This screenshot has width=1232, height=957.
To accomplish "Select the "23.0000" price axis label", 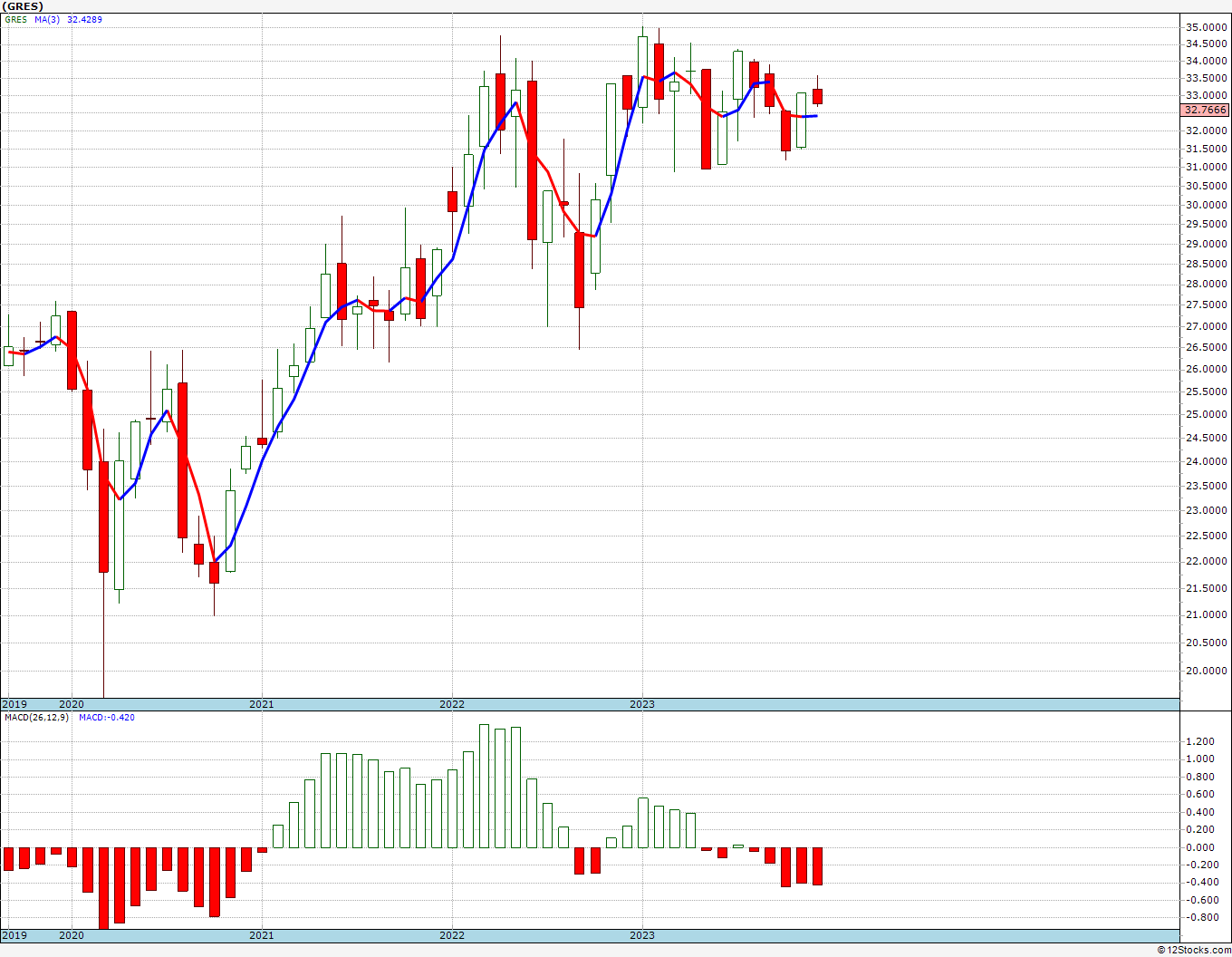I will tap(1207, 511).
